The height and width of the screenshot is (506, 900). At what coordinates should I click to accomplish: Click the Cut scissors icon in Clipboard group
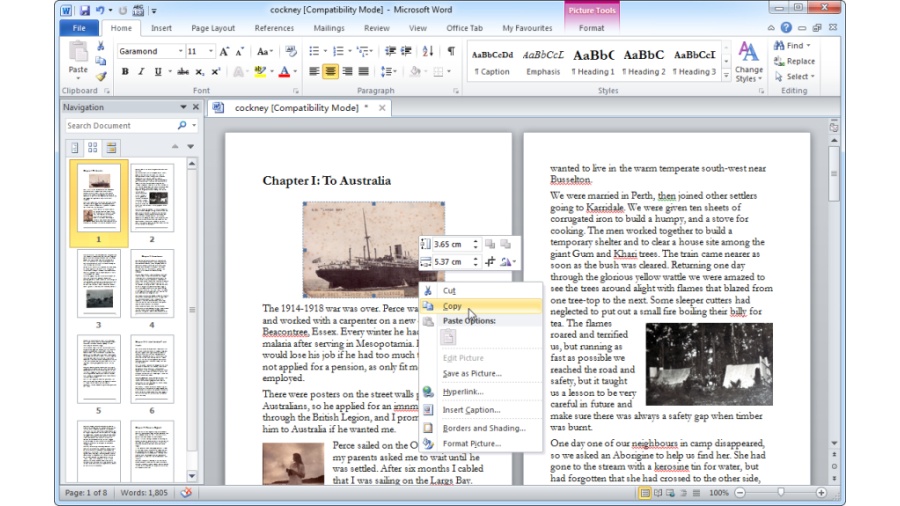pyautogui.click(x=101, y=46)
